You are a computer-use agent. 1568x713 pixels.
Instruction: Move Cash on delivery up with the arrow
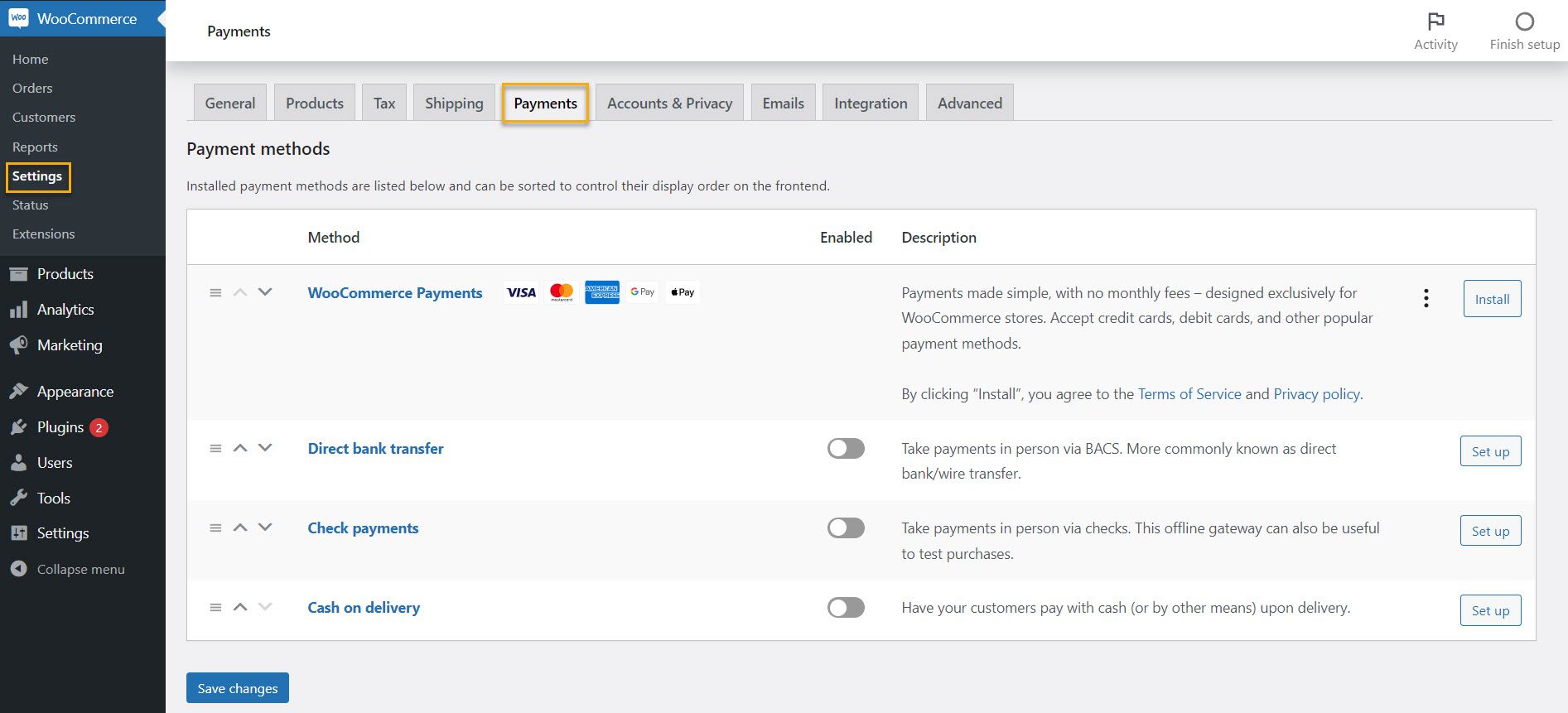pyautogui.click(x=240, y=606)
